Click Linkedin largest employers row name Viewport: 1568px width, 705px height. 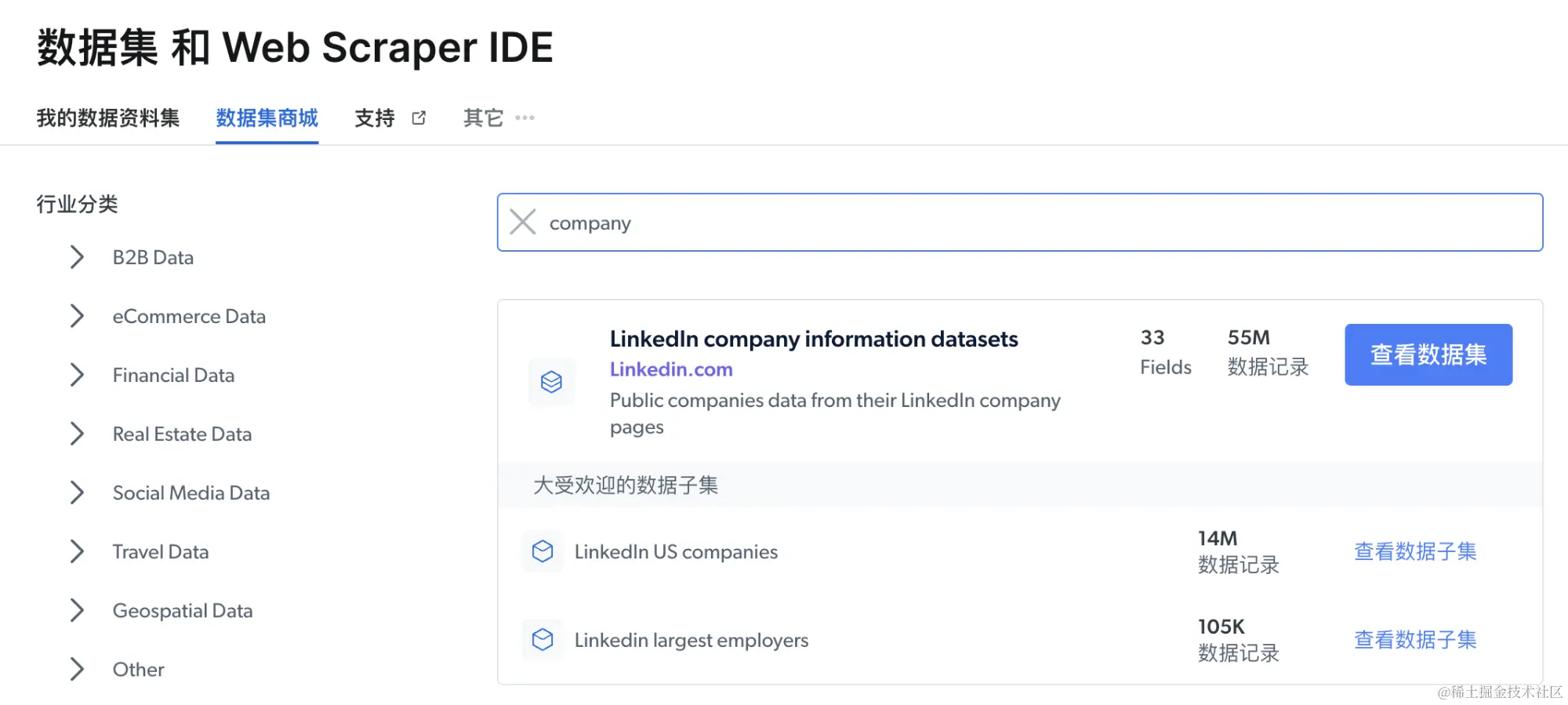coord(691,640)
